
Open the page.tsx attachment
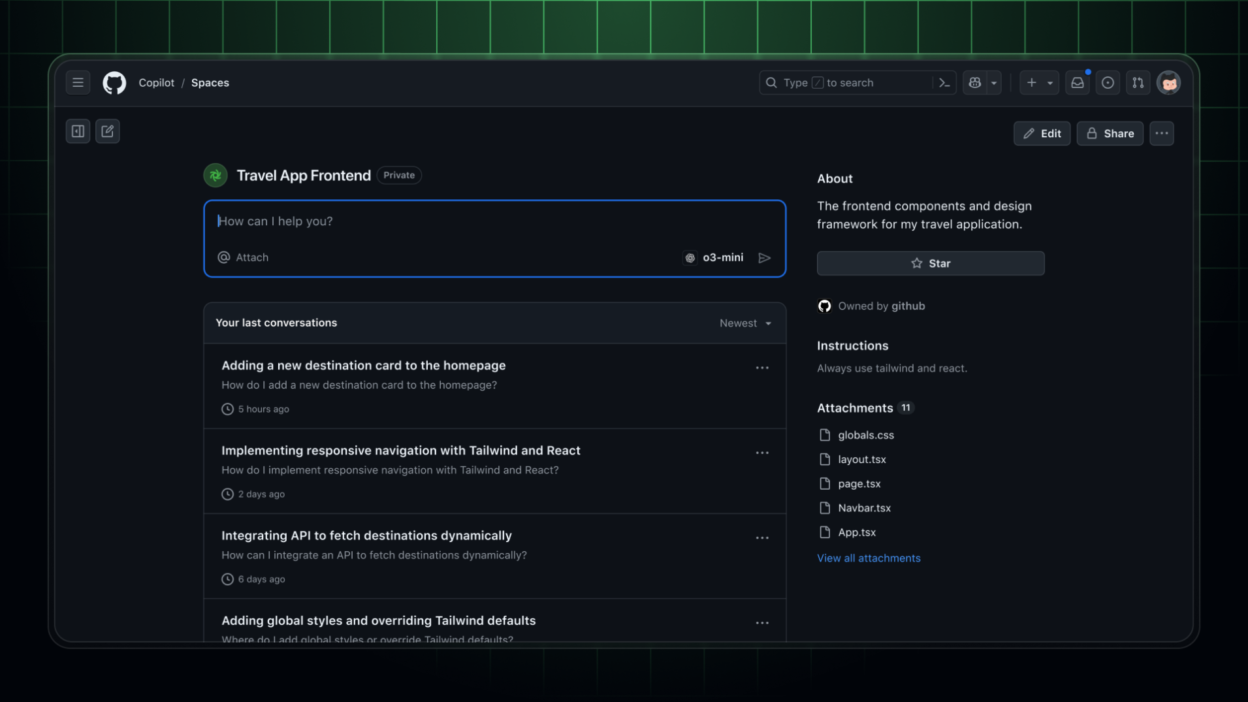pyautogui.click(x=859, y=484)
